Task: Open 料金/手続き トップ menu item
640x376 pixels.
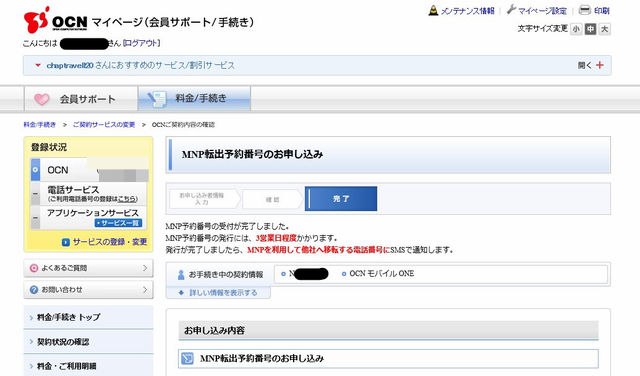Action: pos(89,317)
